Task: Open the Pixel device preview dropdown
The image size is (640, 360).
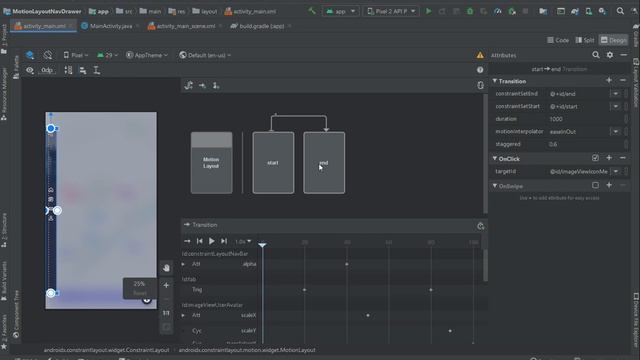Action: pyautogui.click(x=76, y=55)
